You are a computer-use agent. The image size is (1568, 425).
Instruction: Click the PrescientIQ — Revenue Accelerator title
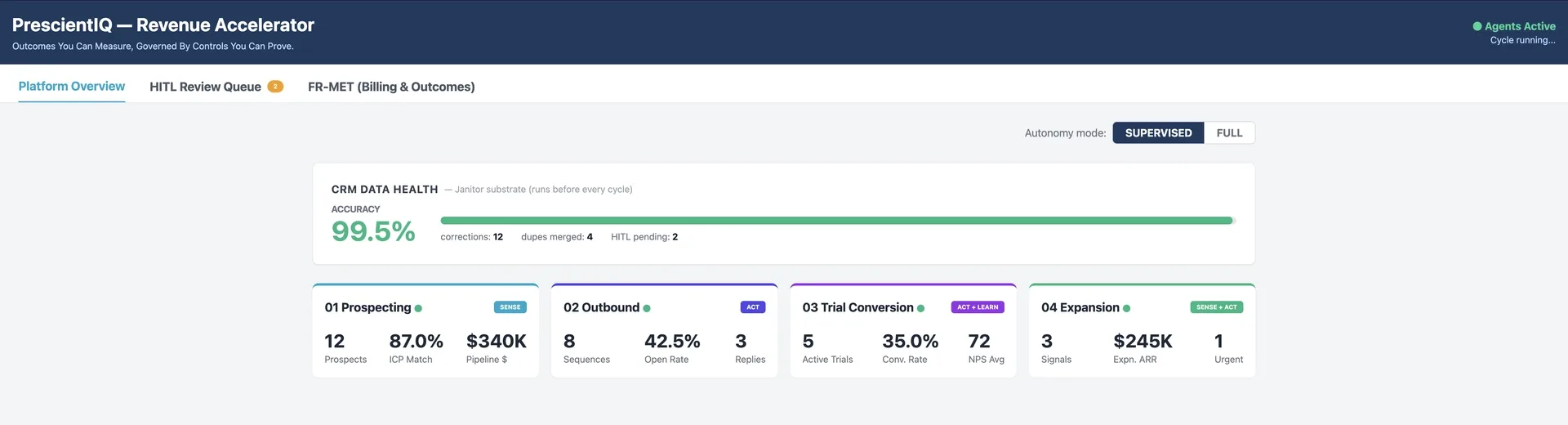click(x=163, y=25)
